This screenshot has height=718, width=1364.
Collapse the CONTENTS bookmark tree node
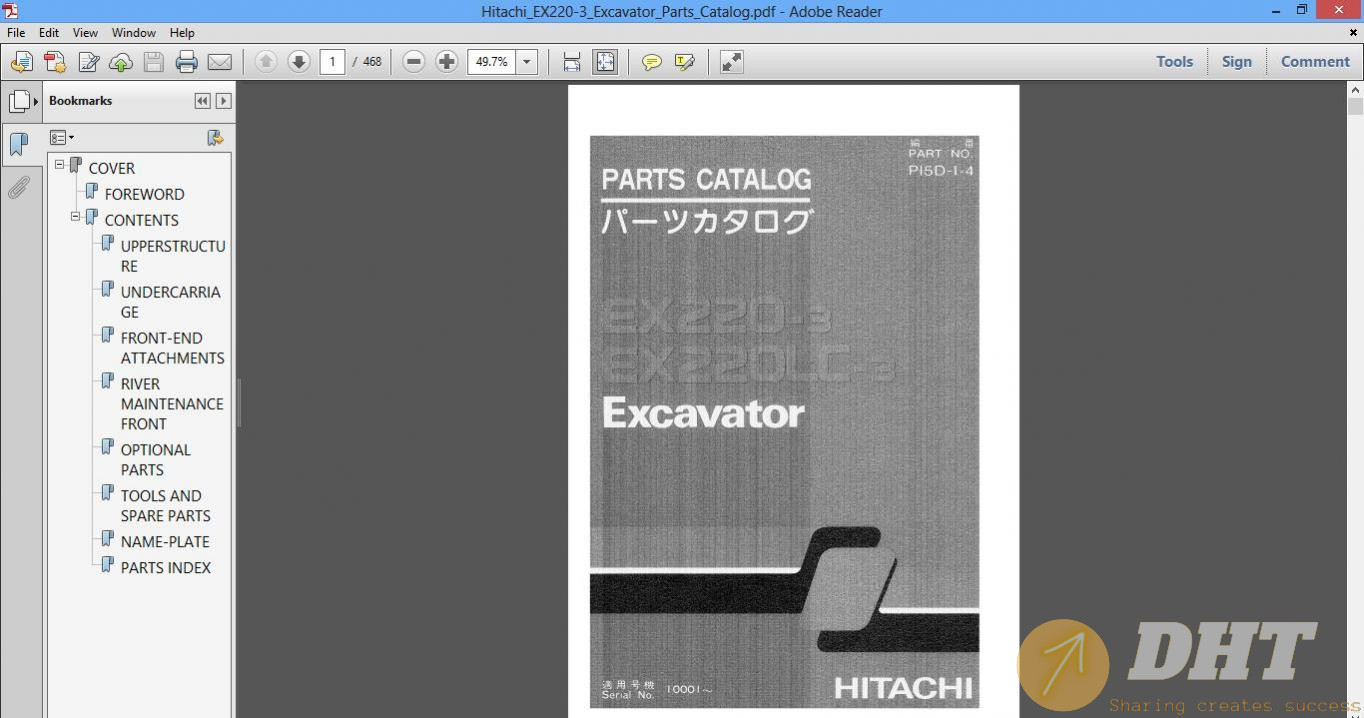point(76,215)
